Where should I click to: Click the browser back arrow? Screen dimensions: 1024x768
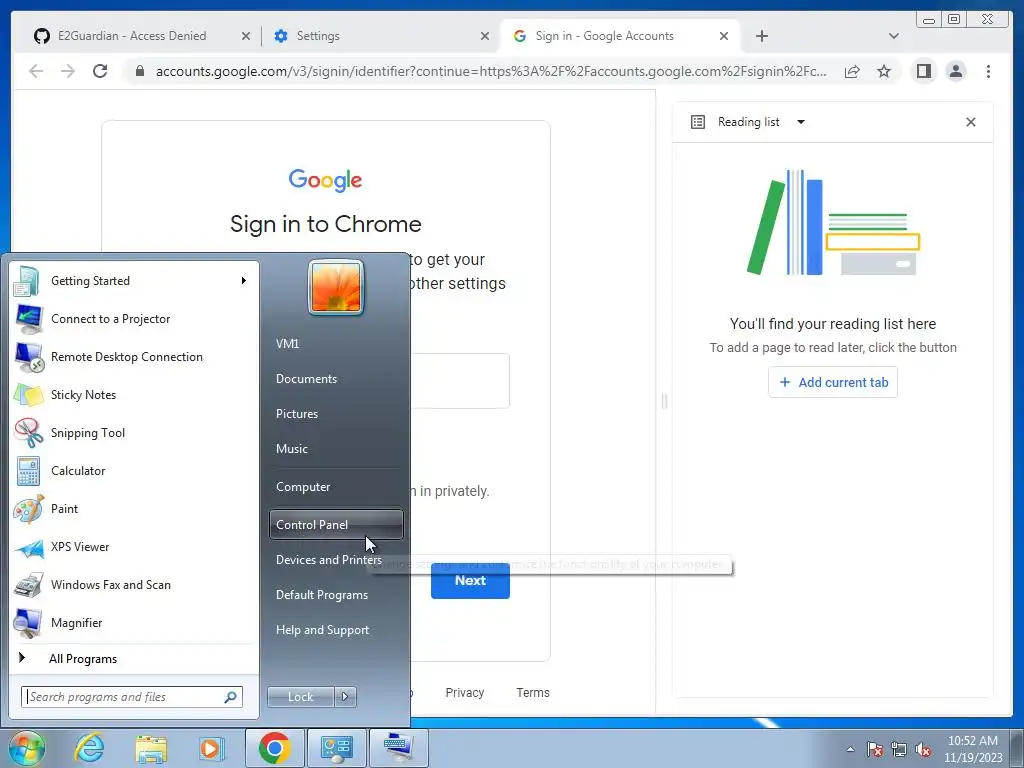pyautogui.click(x=36, y=71)
